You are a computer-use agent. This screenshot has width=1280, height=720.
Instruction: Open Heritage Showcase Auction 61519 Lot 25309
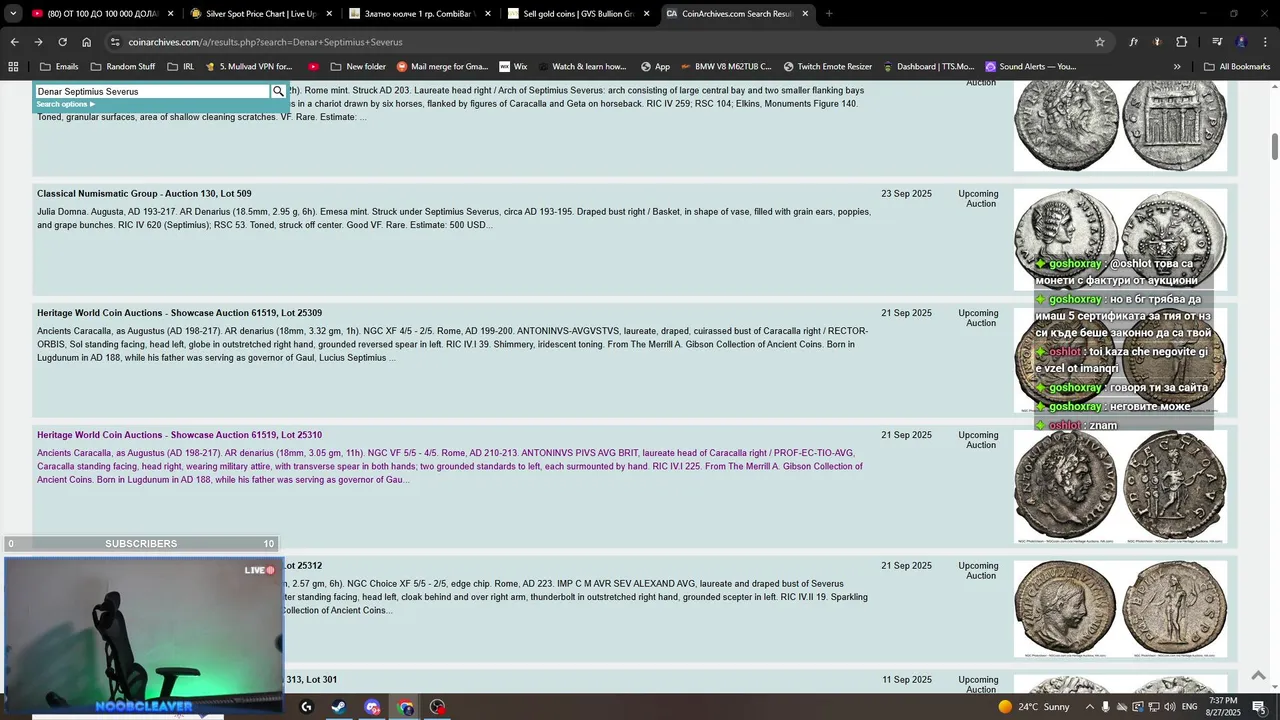(x=179, y=313)
